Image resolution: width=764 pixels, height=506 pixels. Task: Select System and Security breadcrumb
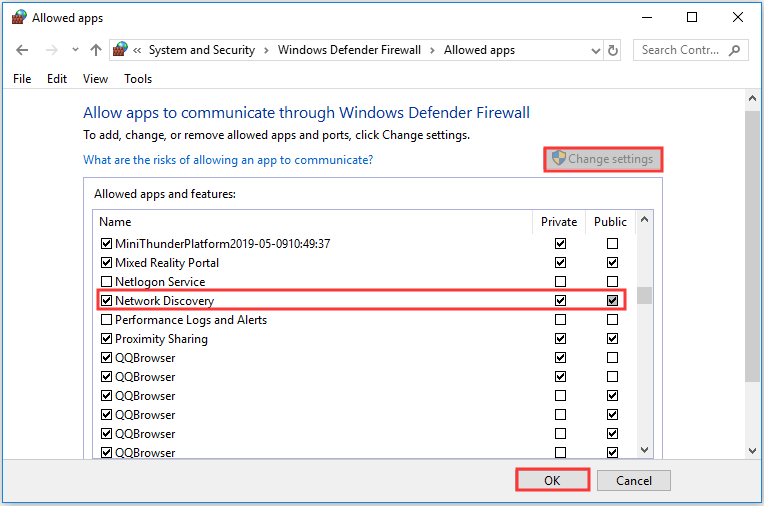click(x=202, y=50)
